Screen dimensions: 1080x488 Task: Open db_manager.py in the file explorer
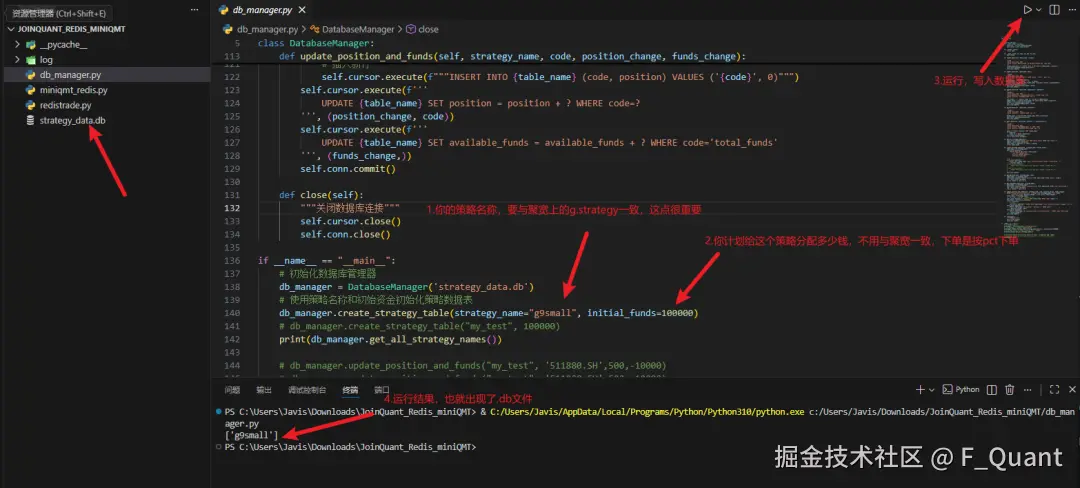105,75
